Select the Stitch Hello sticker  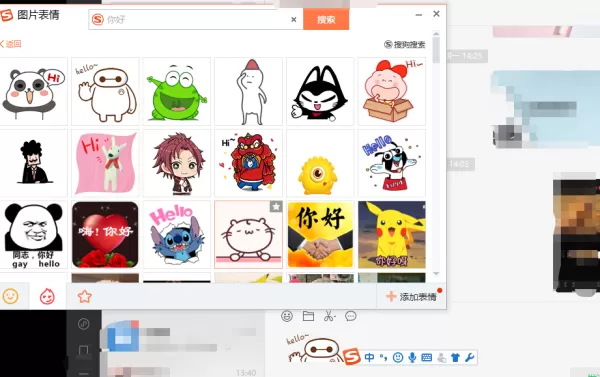tap(177, 235)
